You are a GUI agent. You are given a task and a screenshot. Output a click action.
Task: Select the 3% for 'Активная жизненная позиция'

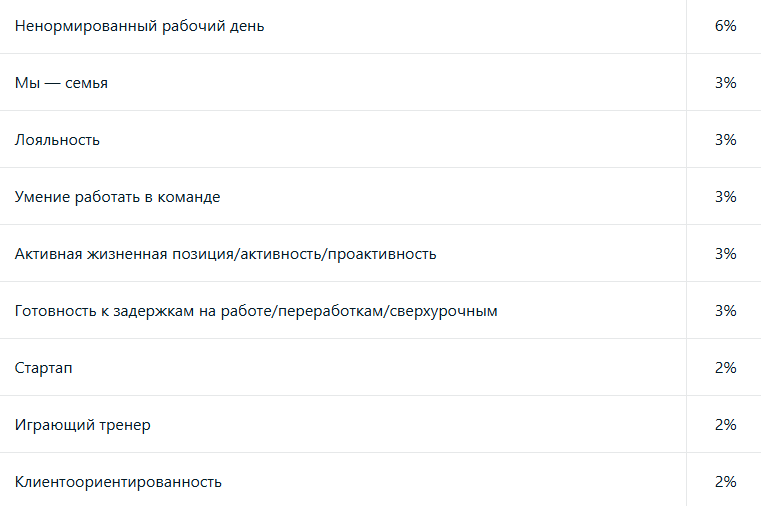click(726, 254)
